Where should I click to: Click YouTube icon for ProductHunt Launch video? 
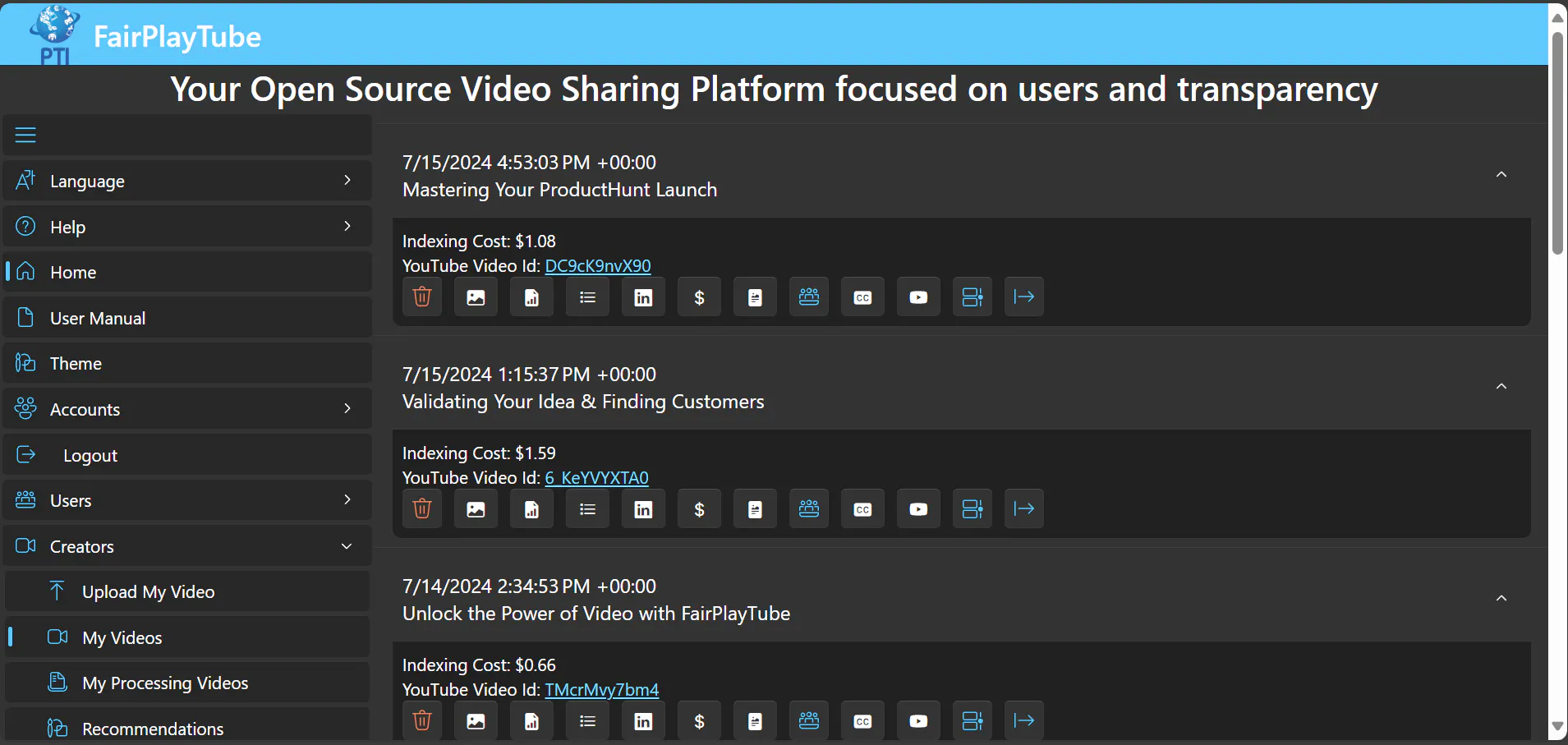[x=918, y=297]
